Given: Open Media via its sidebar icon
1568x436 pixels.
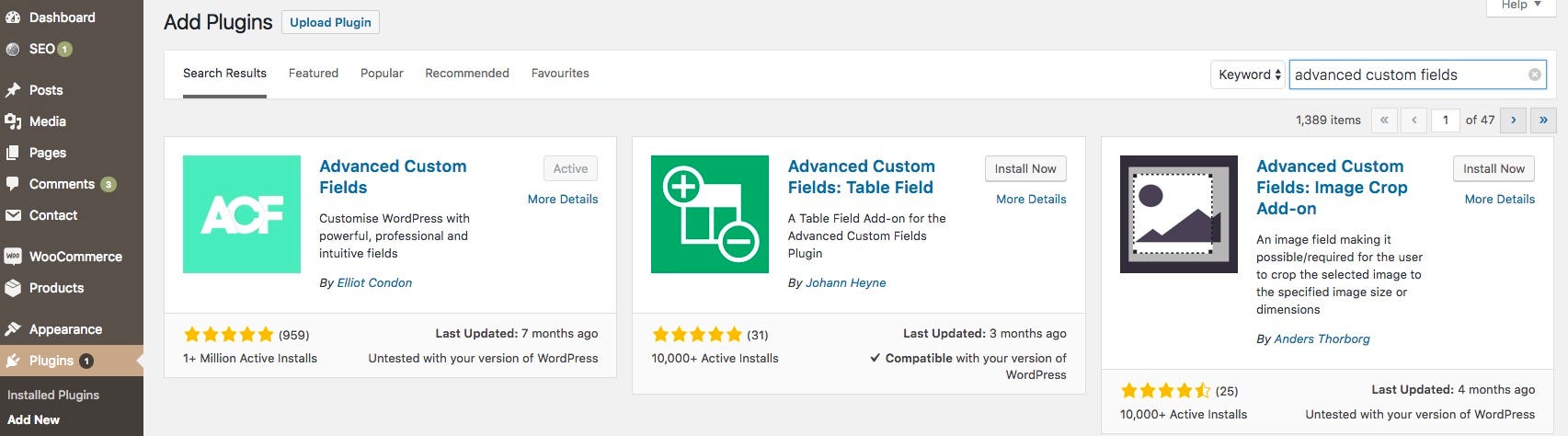Looking at the screenshot, I should 13,121.
